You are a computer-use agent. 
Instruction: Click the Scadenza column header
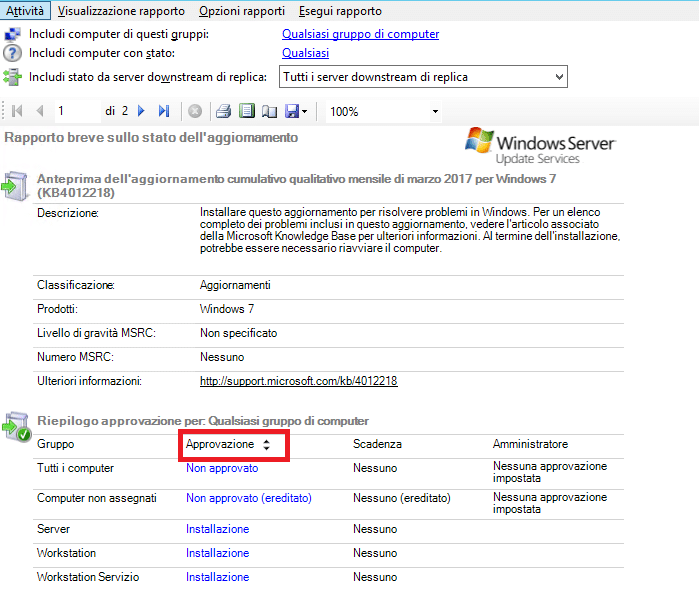click(377, 444)
